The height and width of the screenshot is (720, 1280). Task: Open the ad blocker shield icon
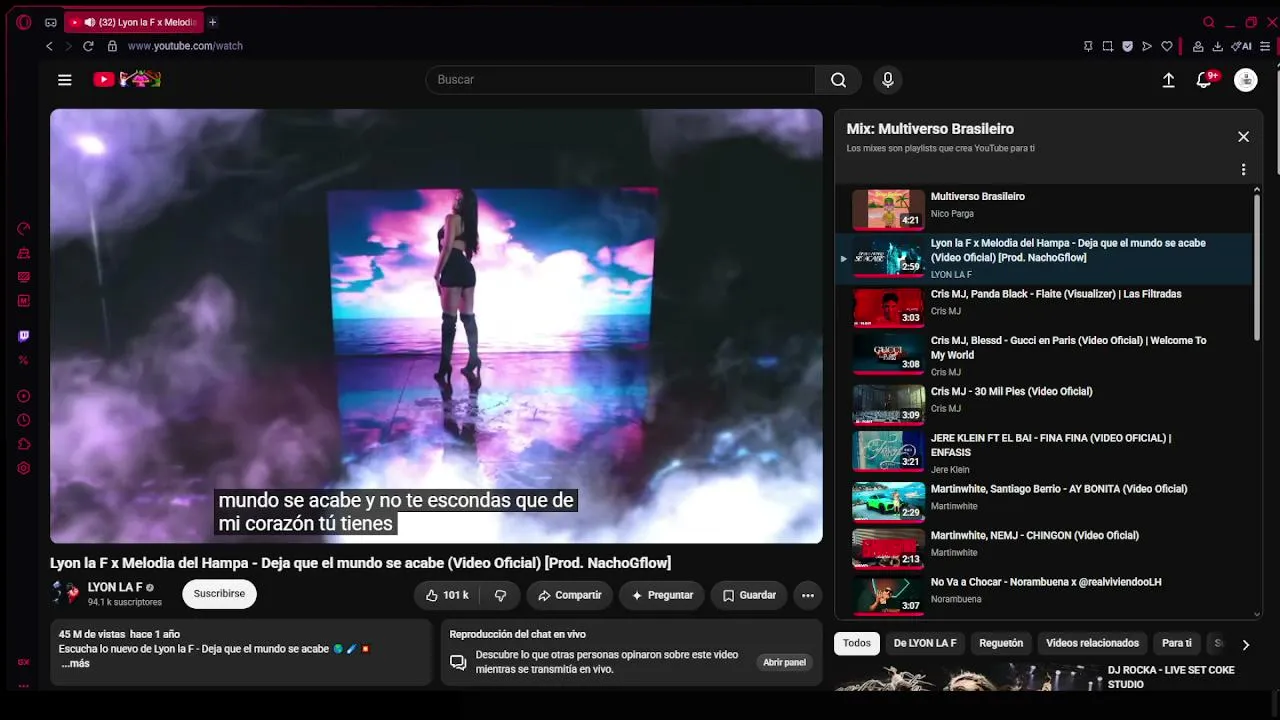coord(1127,46)
